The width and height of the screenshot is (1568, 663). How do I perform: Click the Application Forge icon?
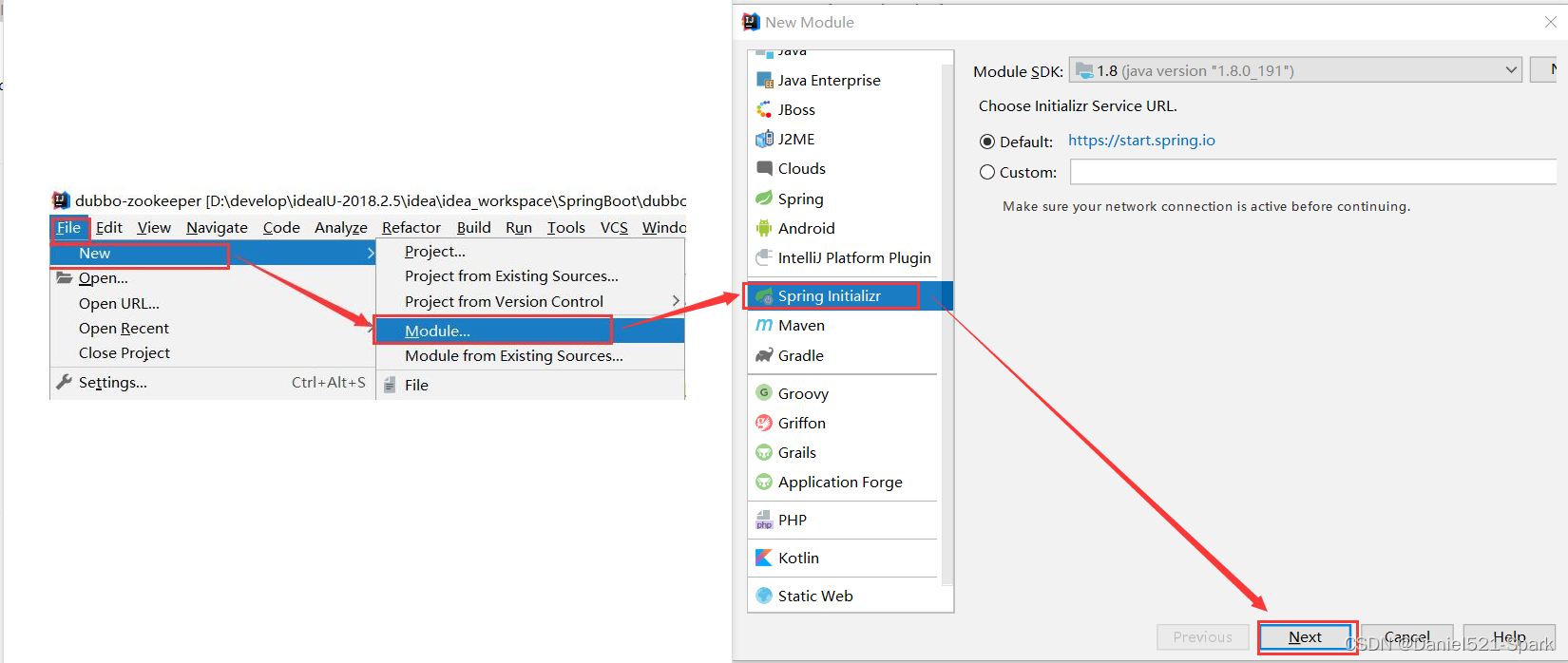[x=764, y=482]
